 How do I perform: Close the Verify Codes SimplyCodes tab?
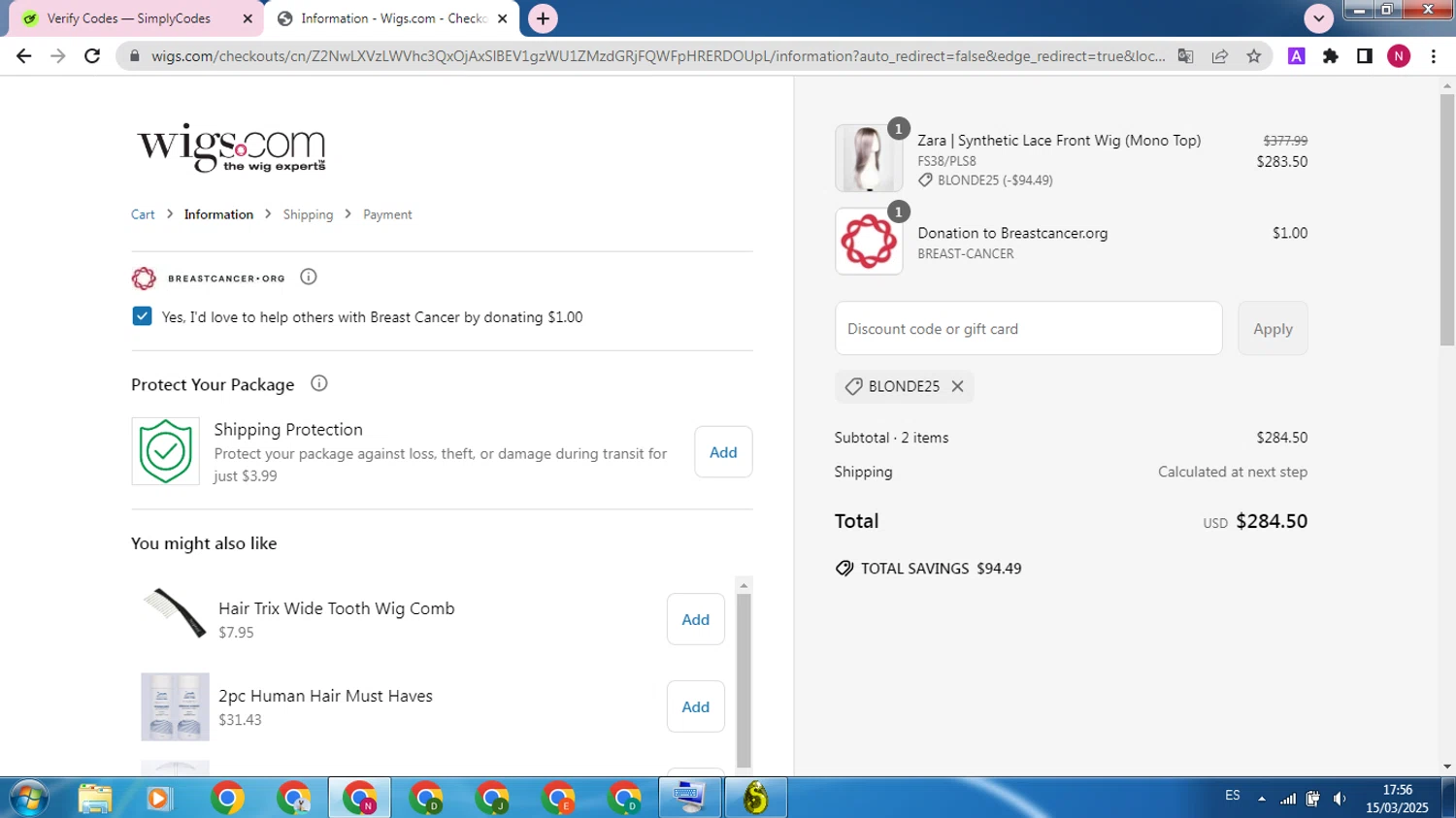tap(248, 18)
